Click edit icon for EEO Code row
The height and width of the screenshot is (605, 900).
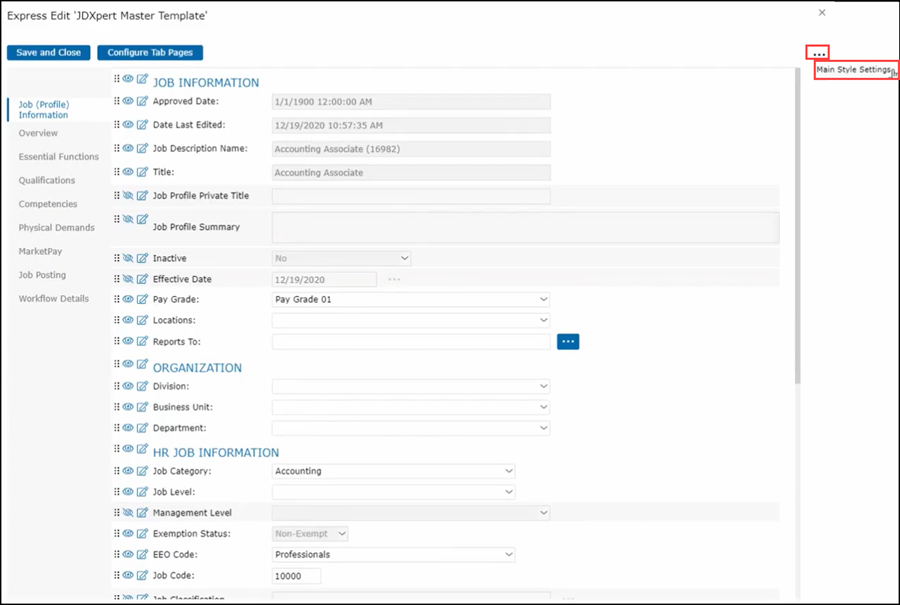[x=142, y=554]
